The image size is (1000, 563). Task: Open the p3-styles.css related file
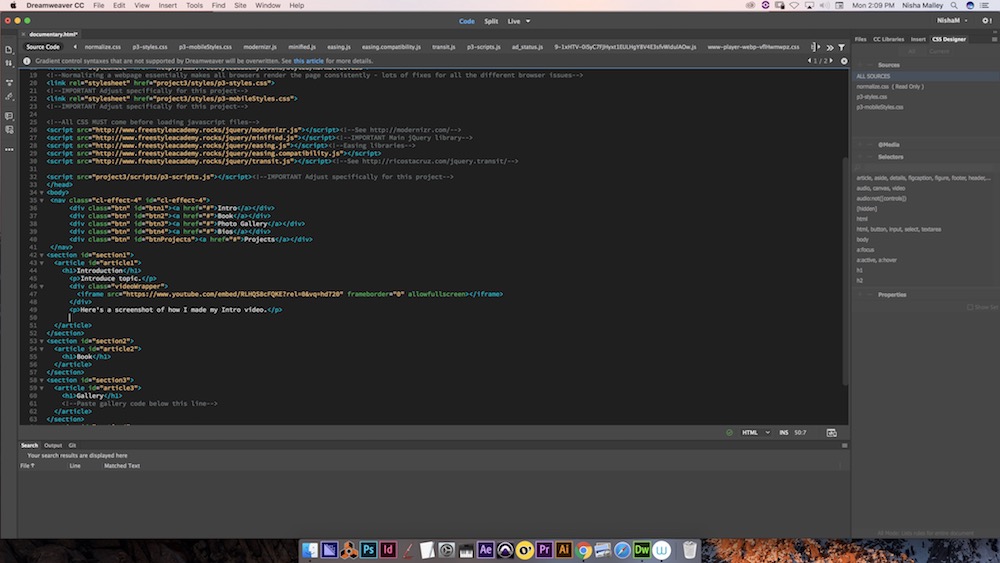(150, 47)
